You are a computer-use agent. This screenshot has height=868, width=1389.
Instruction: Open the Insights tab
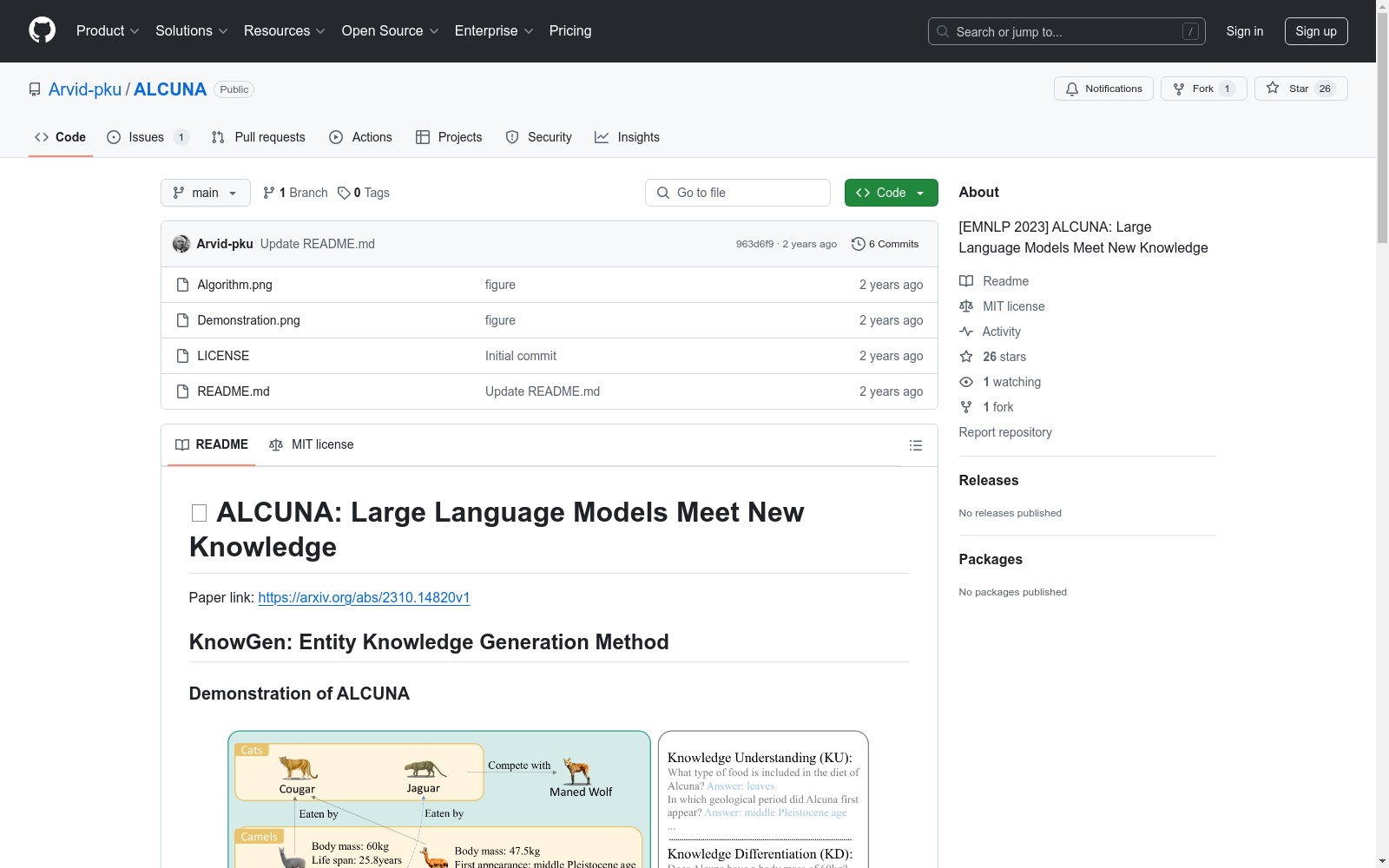click(x=627, y=137)
